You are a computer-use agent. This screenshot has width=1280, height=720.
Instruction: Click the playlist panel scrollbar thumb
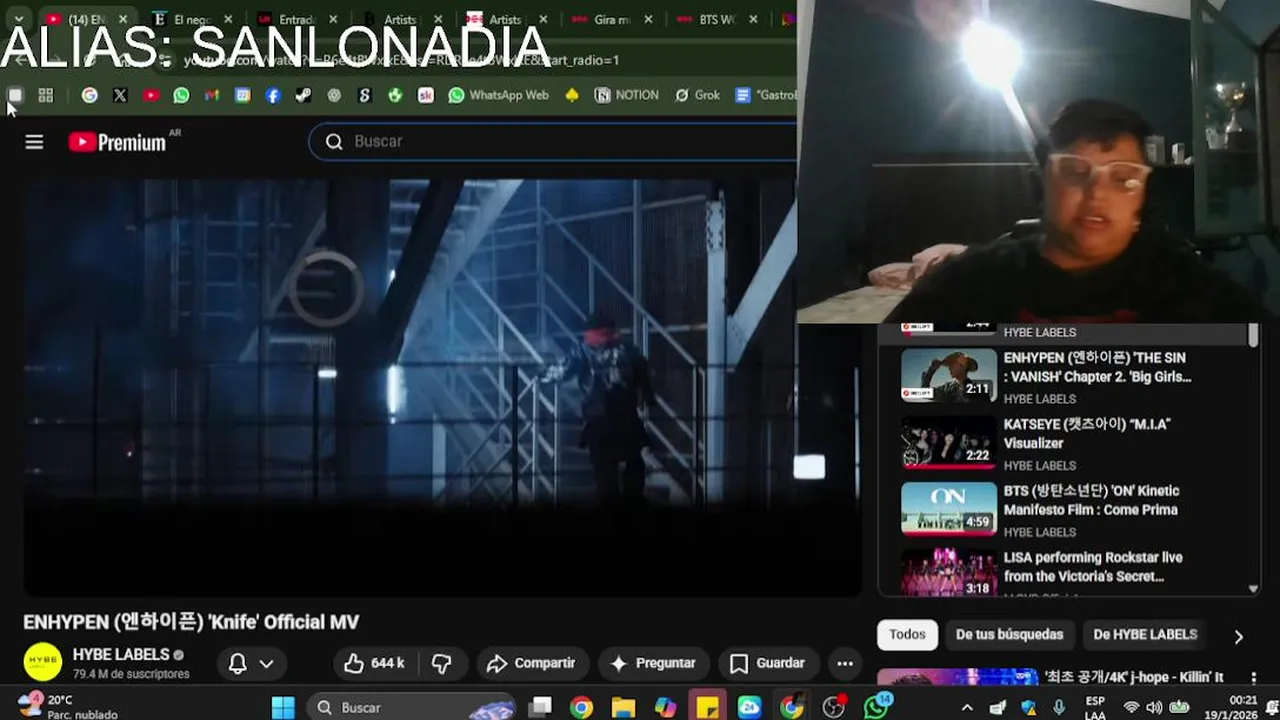click(x=1253, y=336)
